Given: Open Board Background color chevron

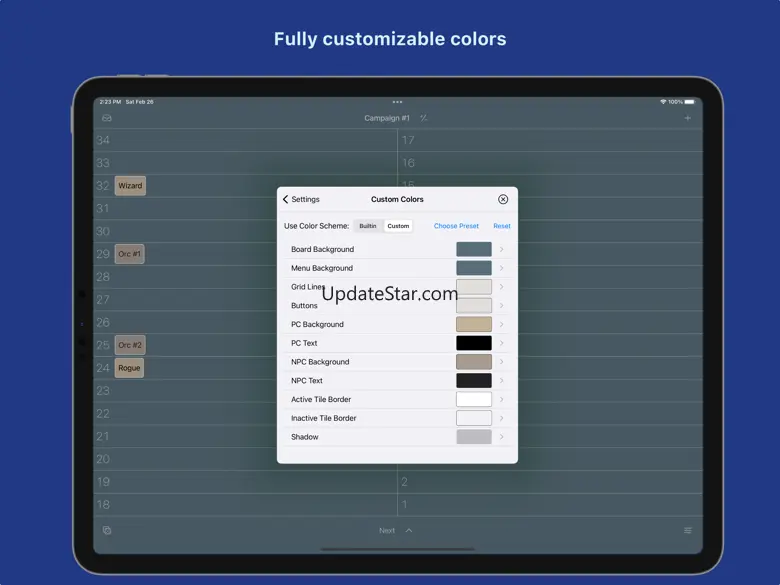Looking at the screenshot, I should point(501,249).
